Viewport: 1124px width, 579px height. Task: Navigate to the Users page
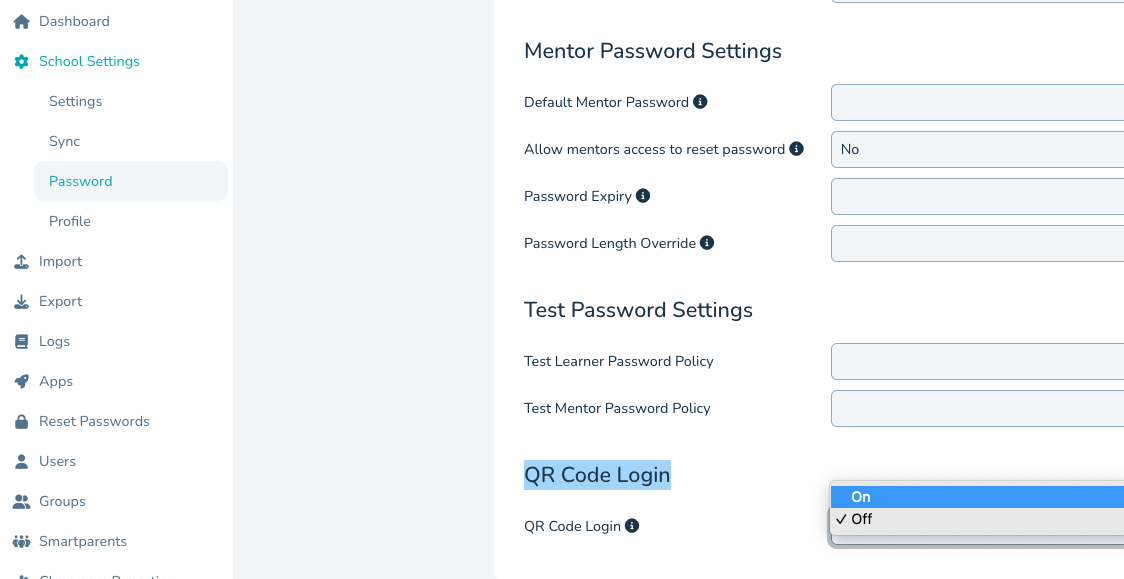coord(57,461)
